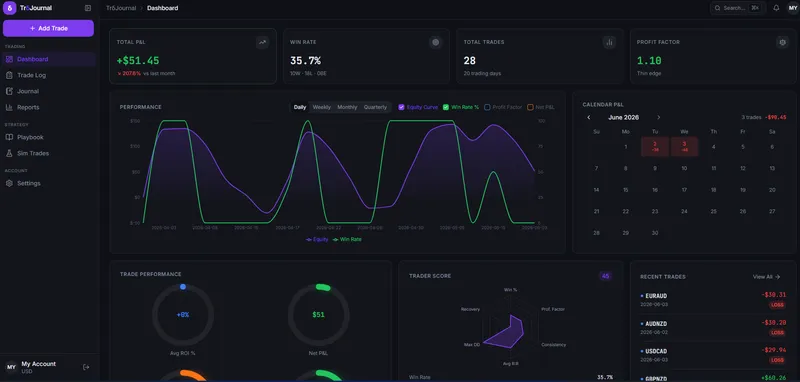Click calendar day 30
Image resolution: width=800 pixels, height=382 pixels.
click(655, 233)
